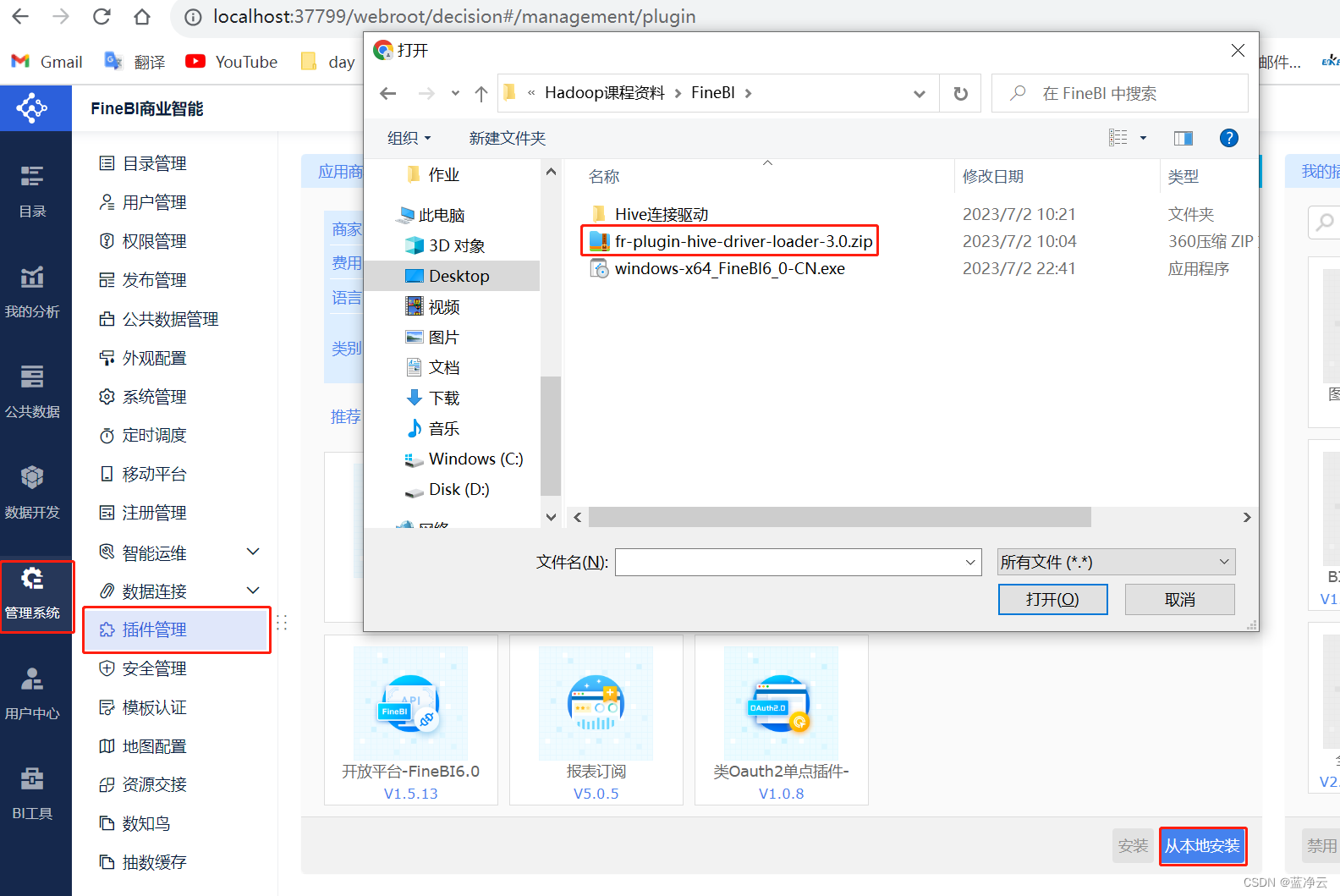The height and width of the screenshot is (896, 1340).
Task: Click Hadoop课程资料 in the address path
Action: [605, 93]
